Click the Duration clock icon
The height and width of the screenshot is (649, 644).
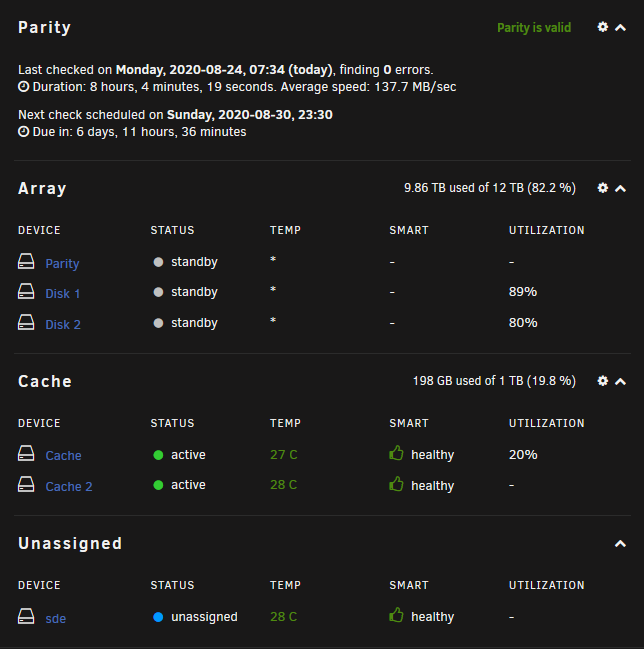click(24, 87)
